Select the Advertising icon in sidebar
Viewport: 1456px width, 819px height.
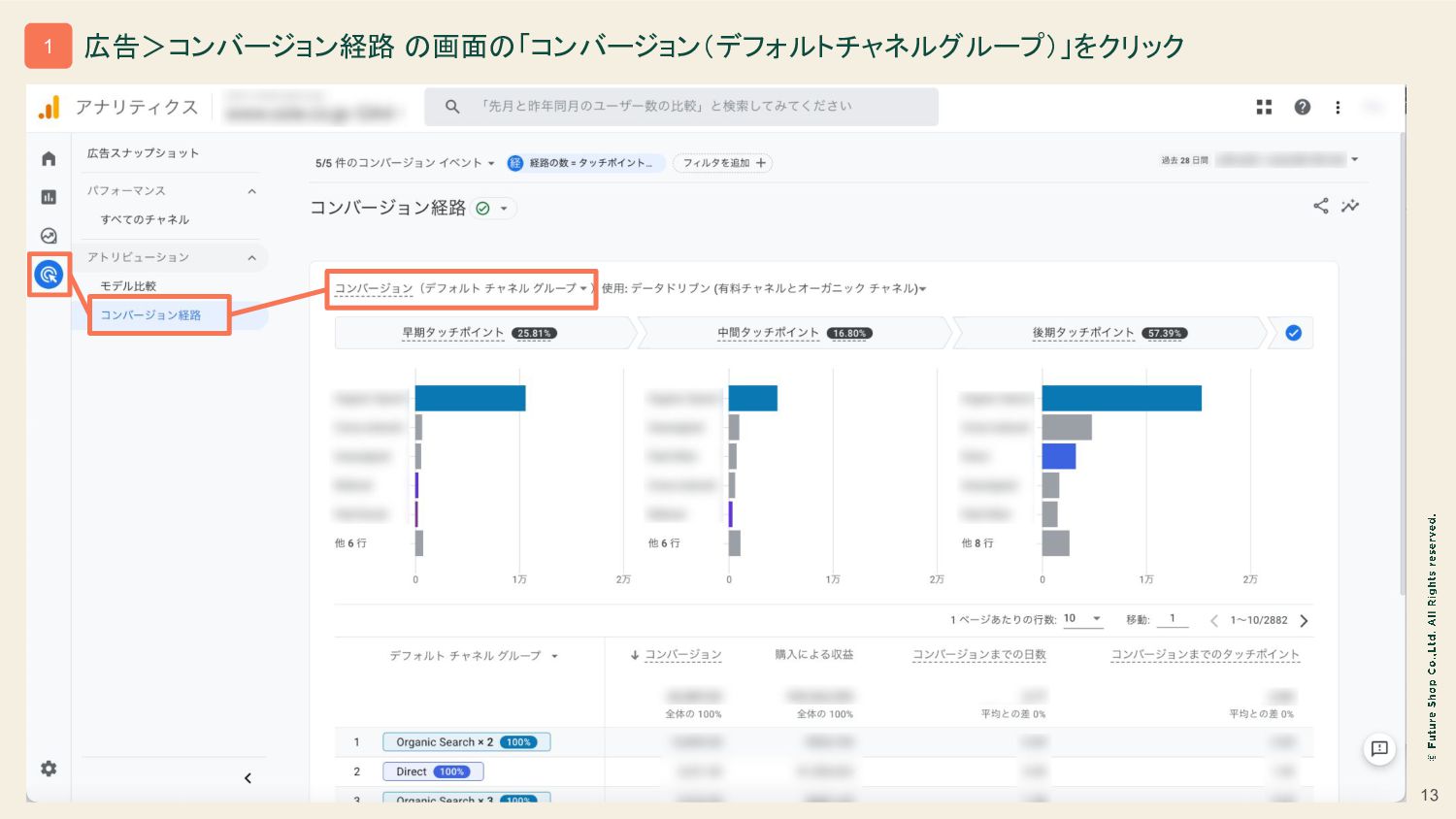[x=49, y=276]
